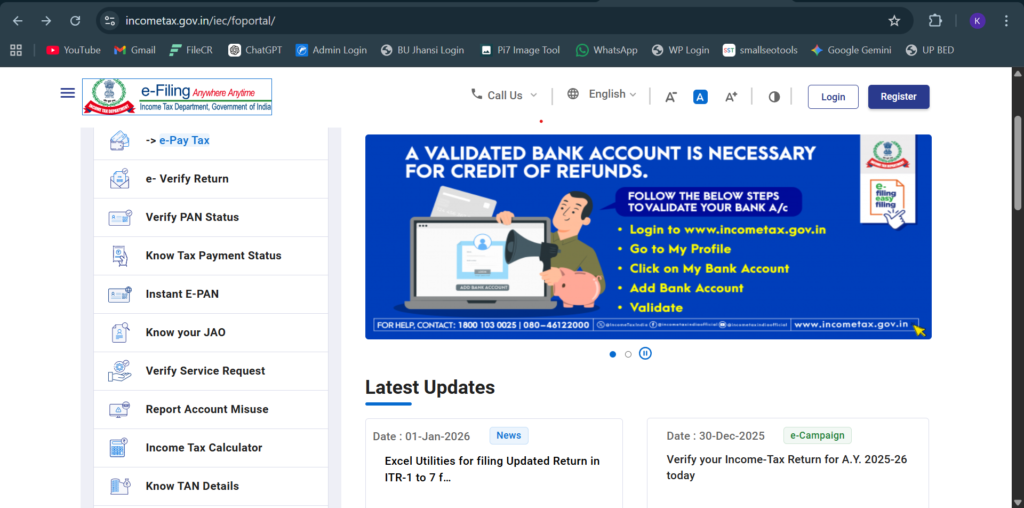This screenshot has height=508, width=1024.
Task: Click the browser address bar URL
Action: (200, 21)
